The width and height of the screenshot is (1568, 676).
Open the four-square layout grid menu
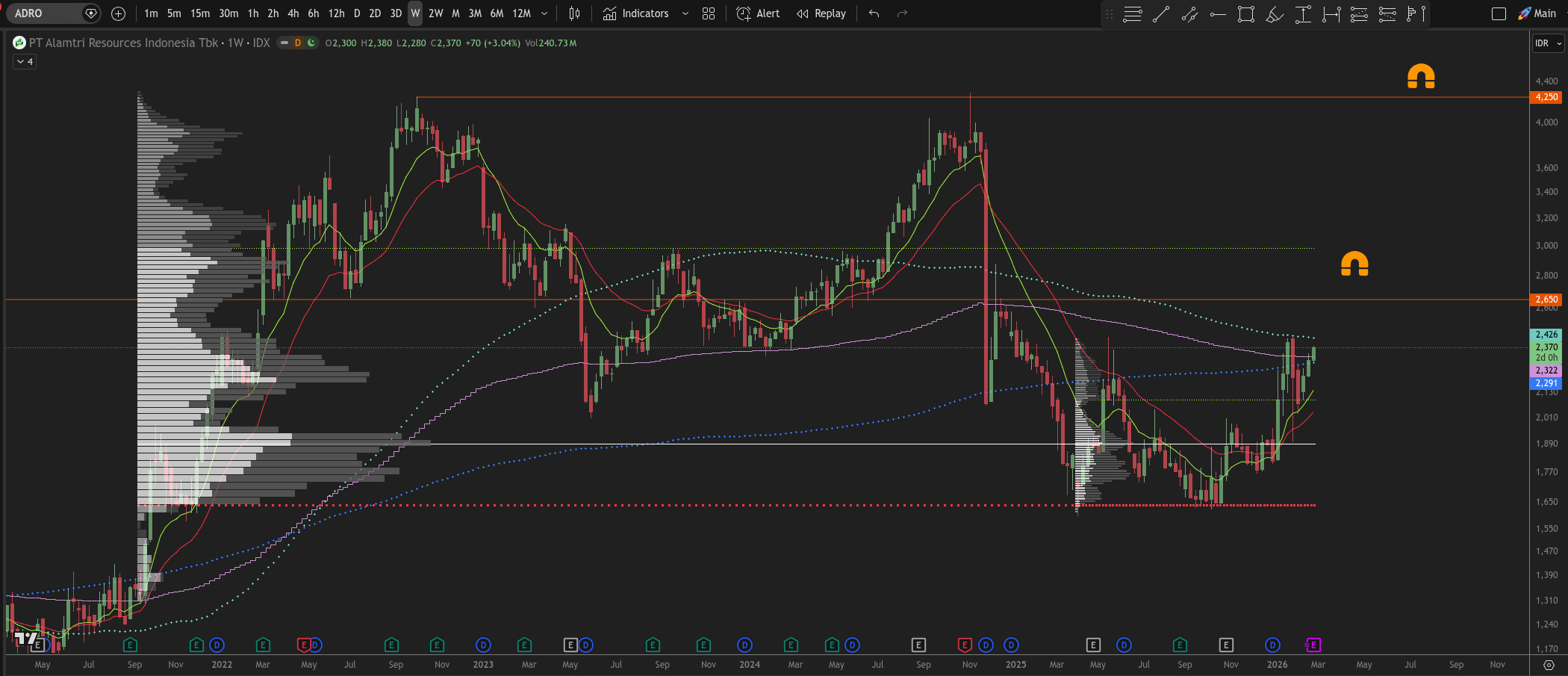(x=709, y=13)
